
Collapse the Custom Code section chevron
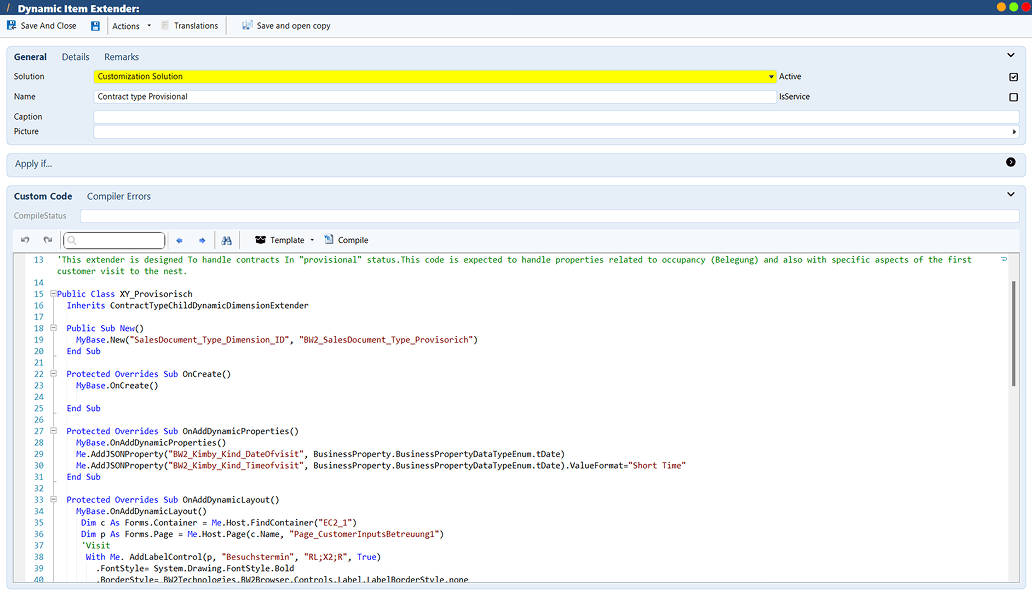pyautogui.click(x=1011, y=194)
